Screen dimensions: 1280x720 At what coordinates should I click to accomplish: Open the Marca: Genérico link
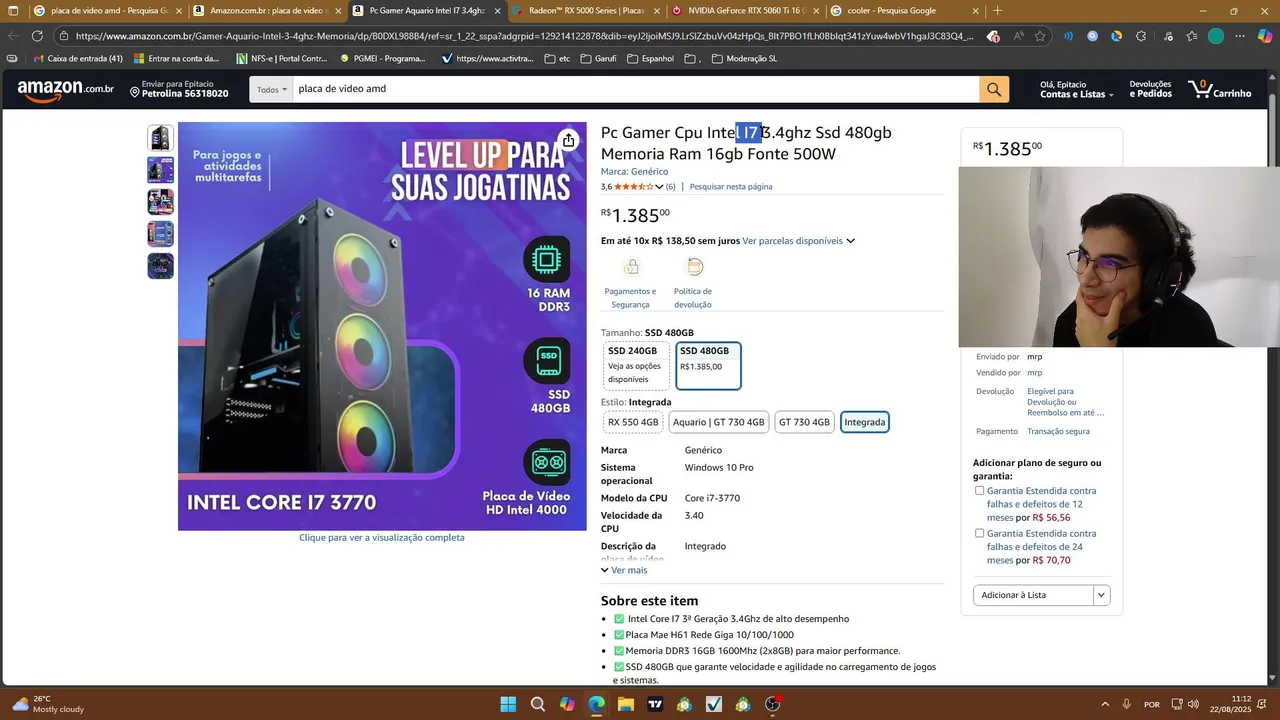point(634,172)
